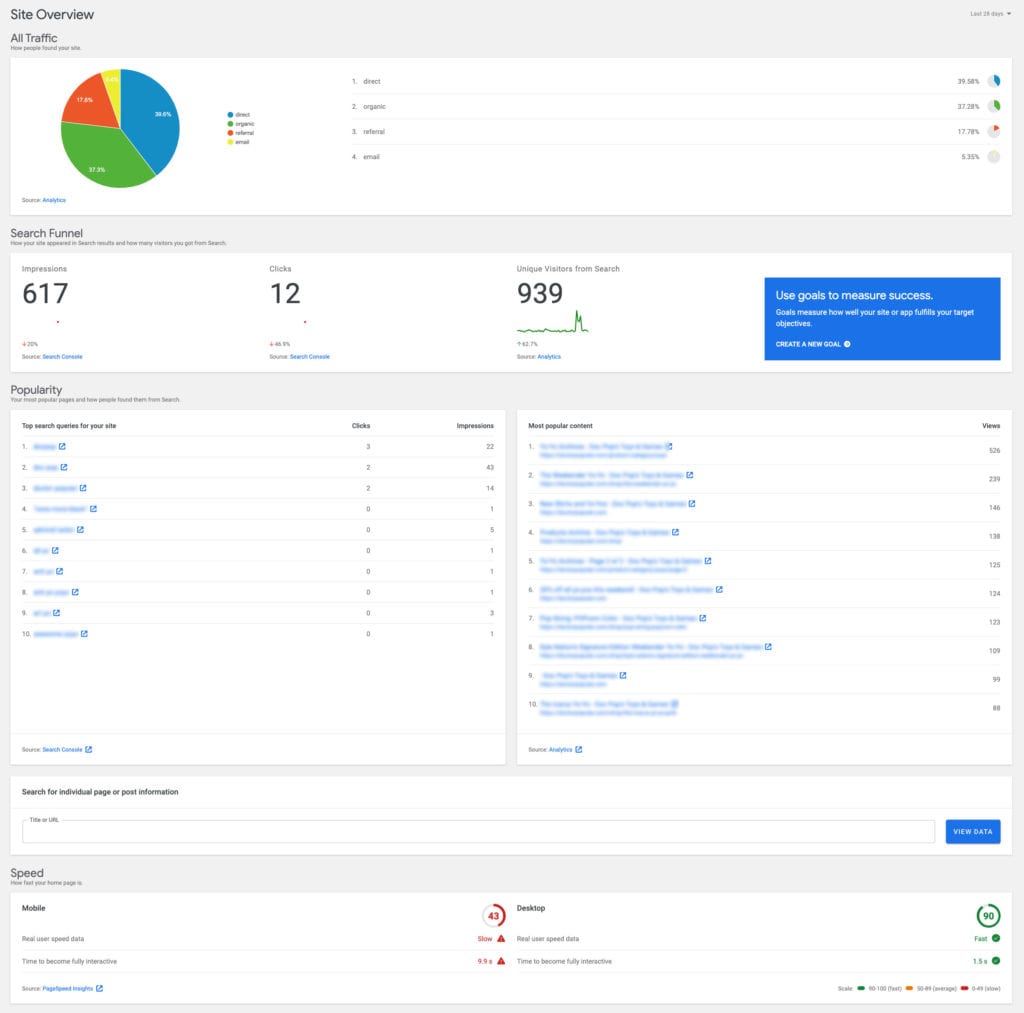Expand the external link icon on first search query
The height and width of the screenshot is (1013, 1024).
[x=63, y=446]
